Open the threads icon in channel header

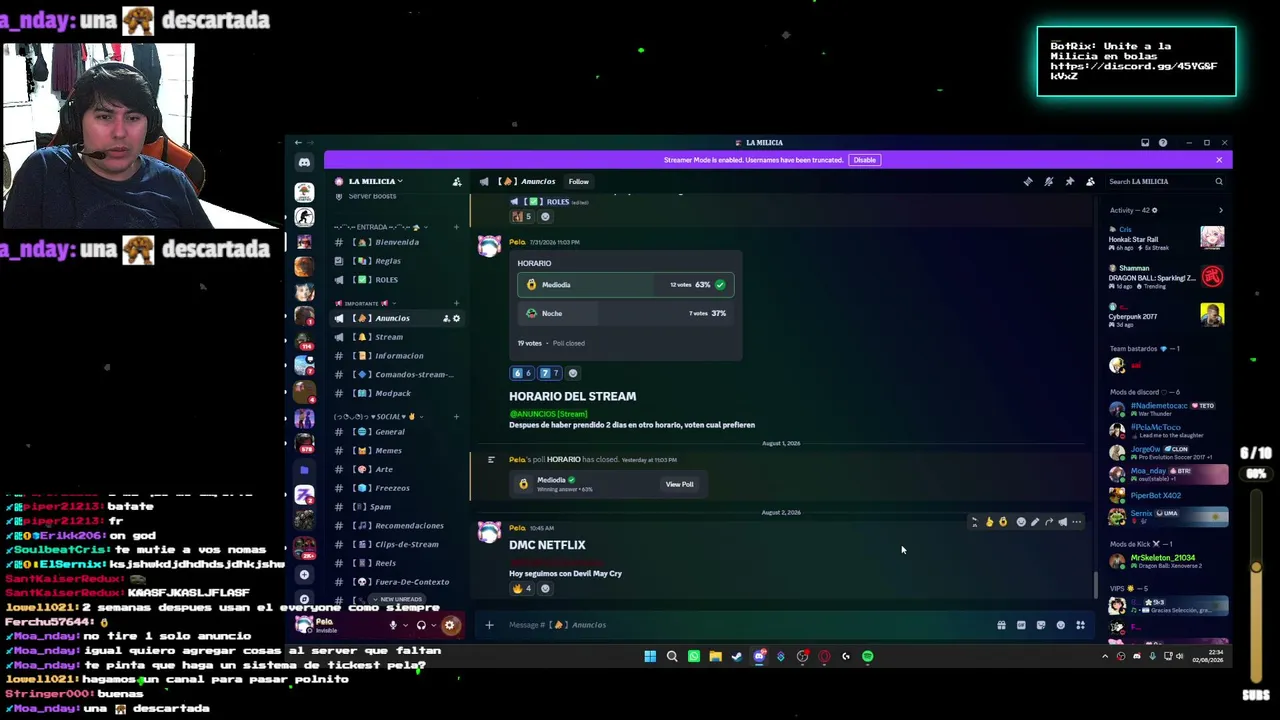pos(1028,181)
